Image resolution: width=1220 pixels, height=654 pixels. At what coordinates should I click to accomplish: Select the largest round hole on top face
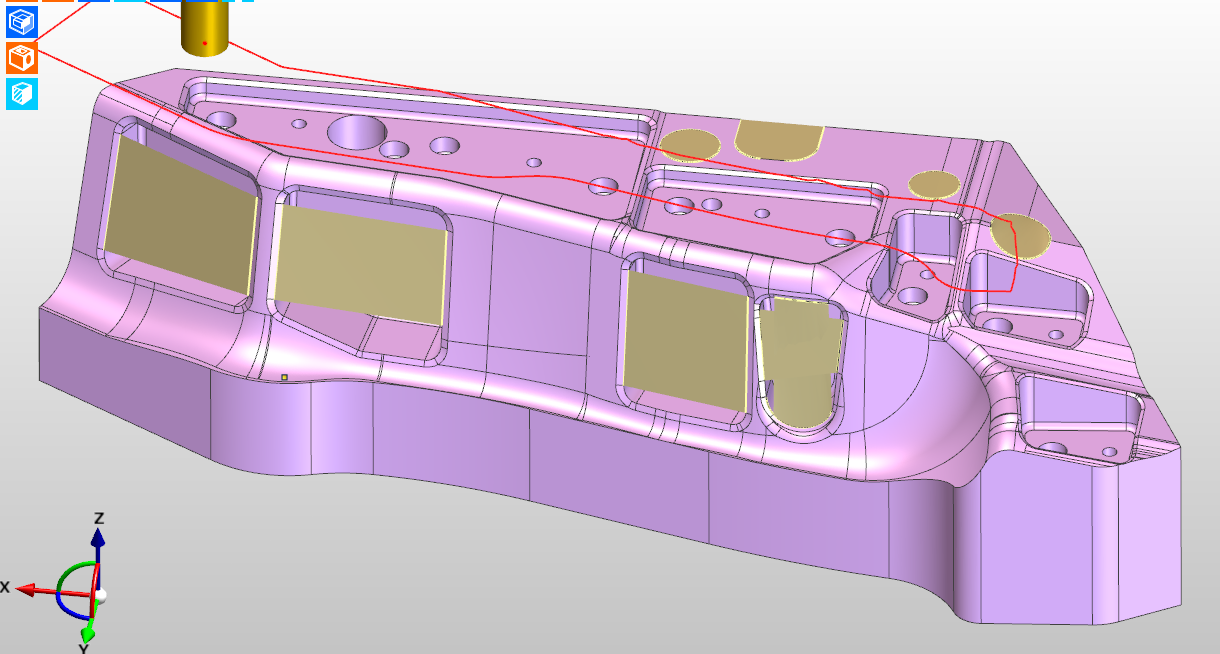click(356, 131)
